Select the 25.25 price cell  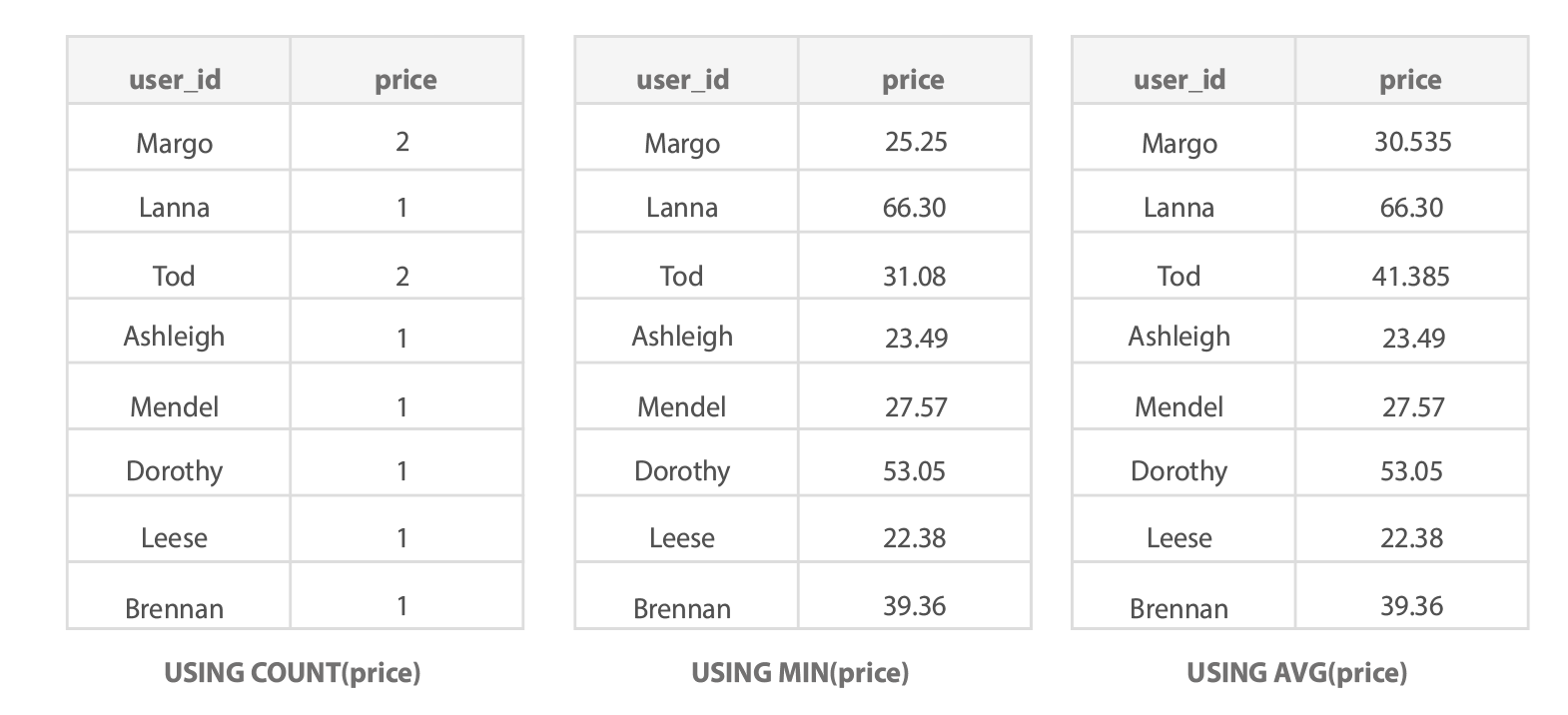[x=916, y=142]
